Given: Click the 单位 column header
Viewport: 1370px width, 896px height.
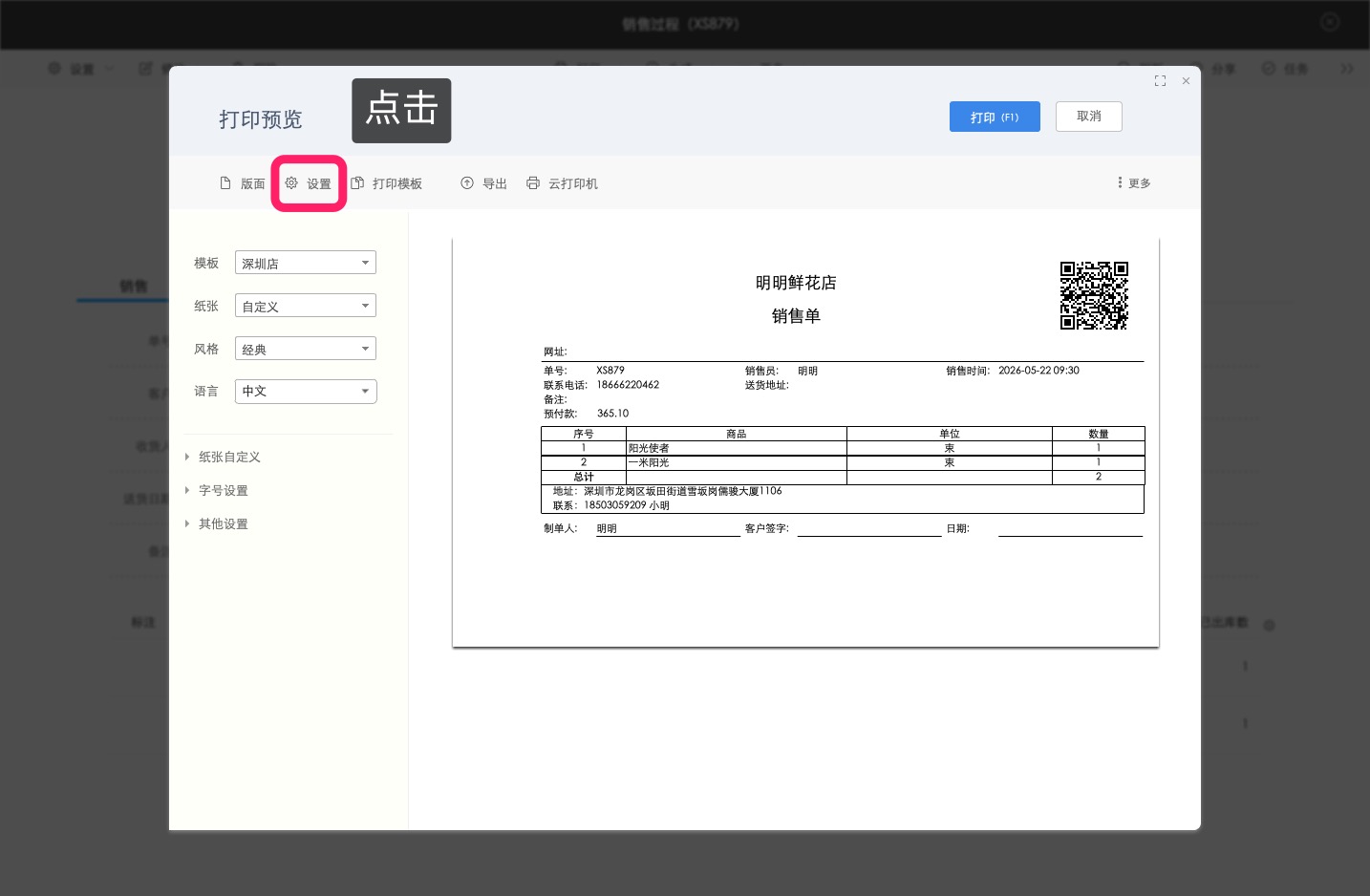Looking at the screenshot, I should tap(950, 434).
